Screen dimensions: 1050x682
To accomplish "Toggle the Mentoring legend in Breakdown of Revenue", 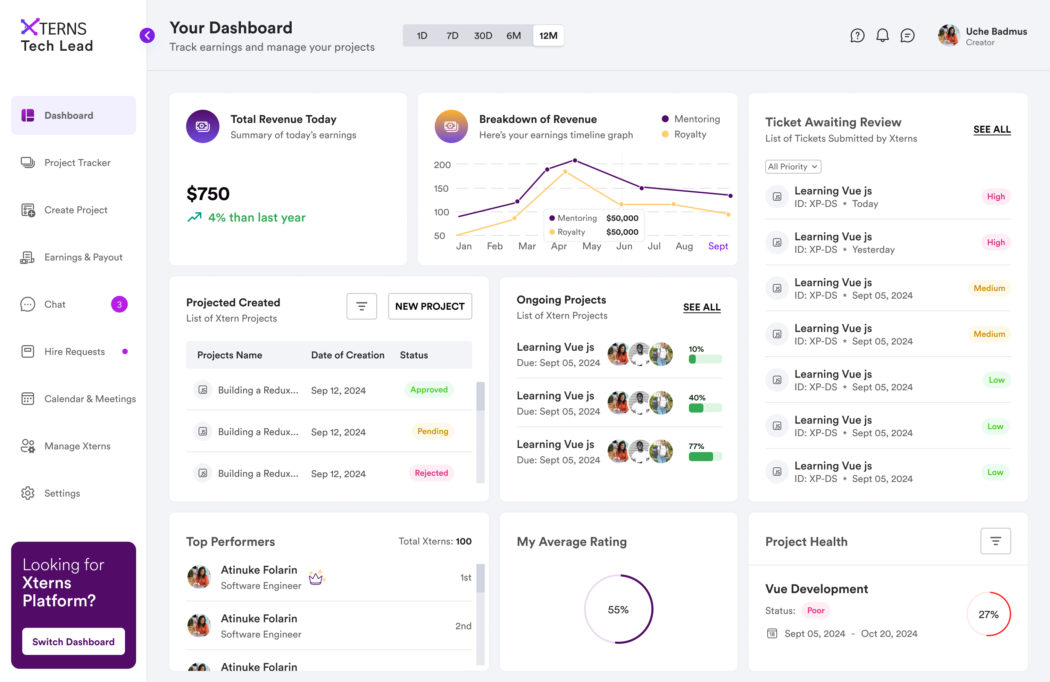I will (x=689, y=118).
